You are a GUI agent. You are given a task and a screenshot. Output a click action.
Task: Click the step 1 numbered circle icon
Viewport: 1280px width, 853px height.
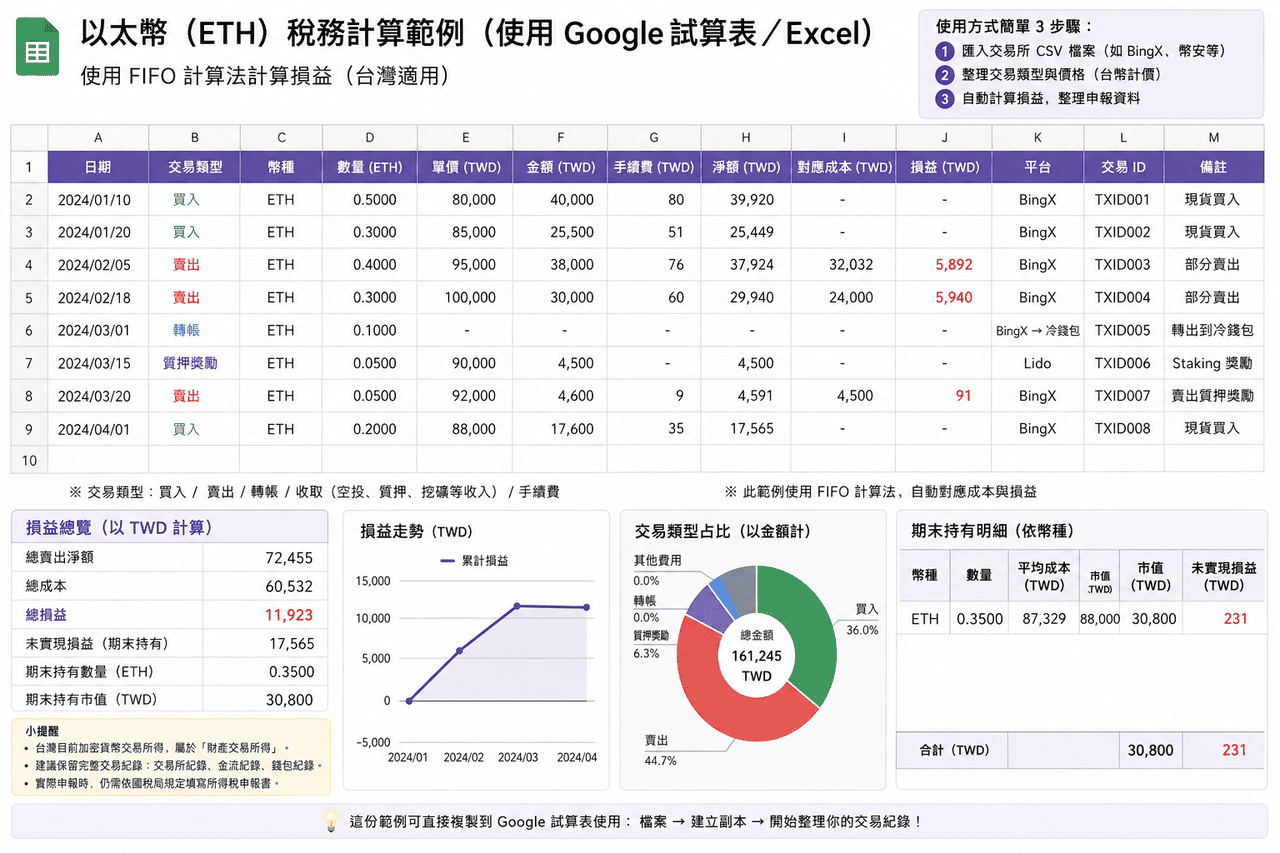944,52
